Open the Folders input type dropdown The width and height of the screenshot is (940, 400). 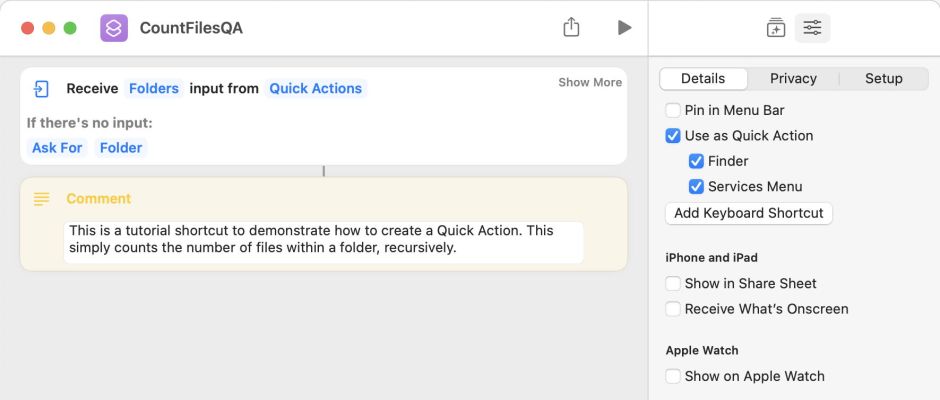153,89
